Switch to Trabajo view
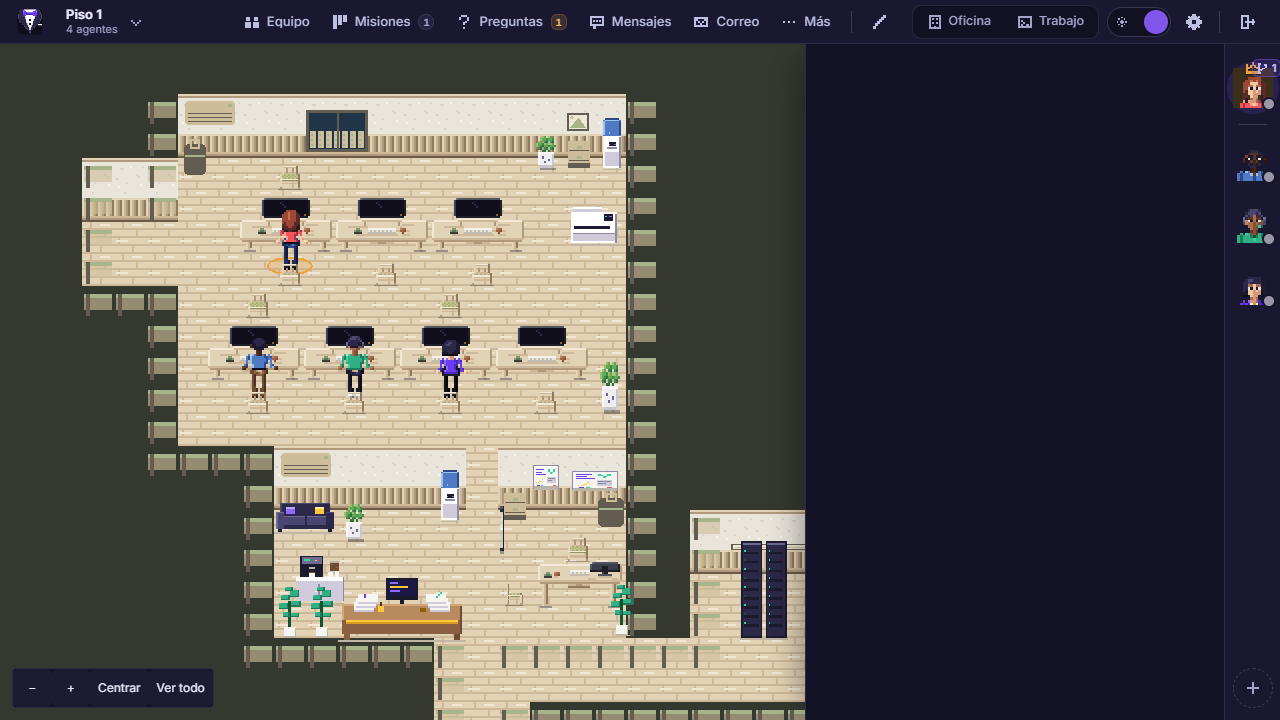1280x720 pixels. [1050, 22]
